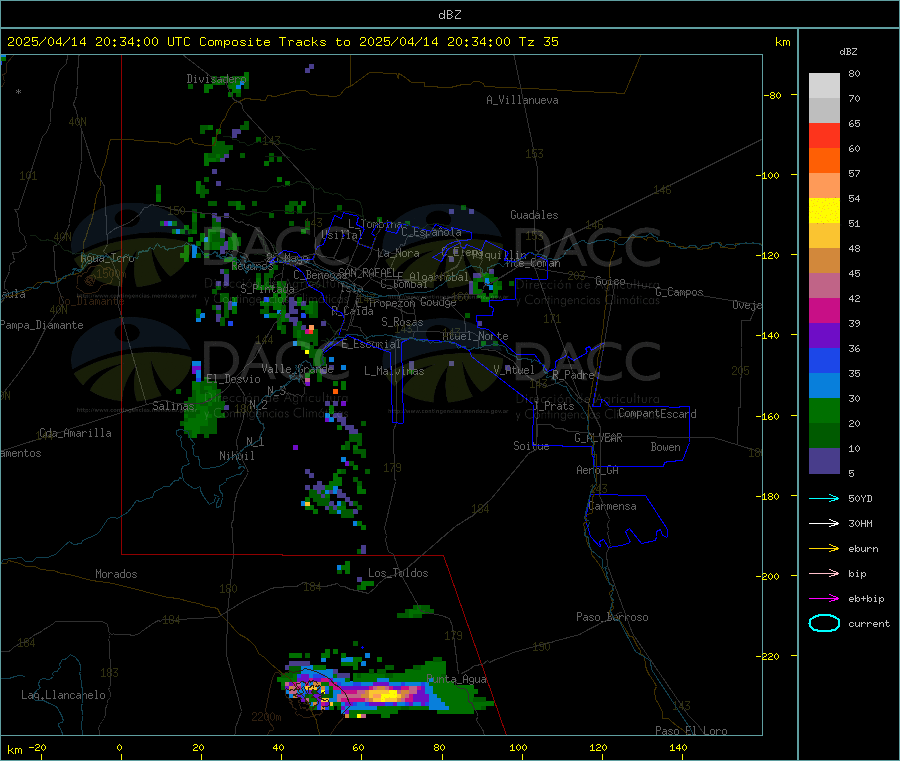Click the C_Española map label
The height and width of the screenshot is (761, 900).
431,232
